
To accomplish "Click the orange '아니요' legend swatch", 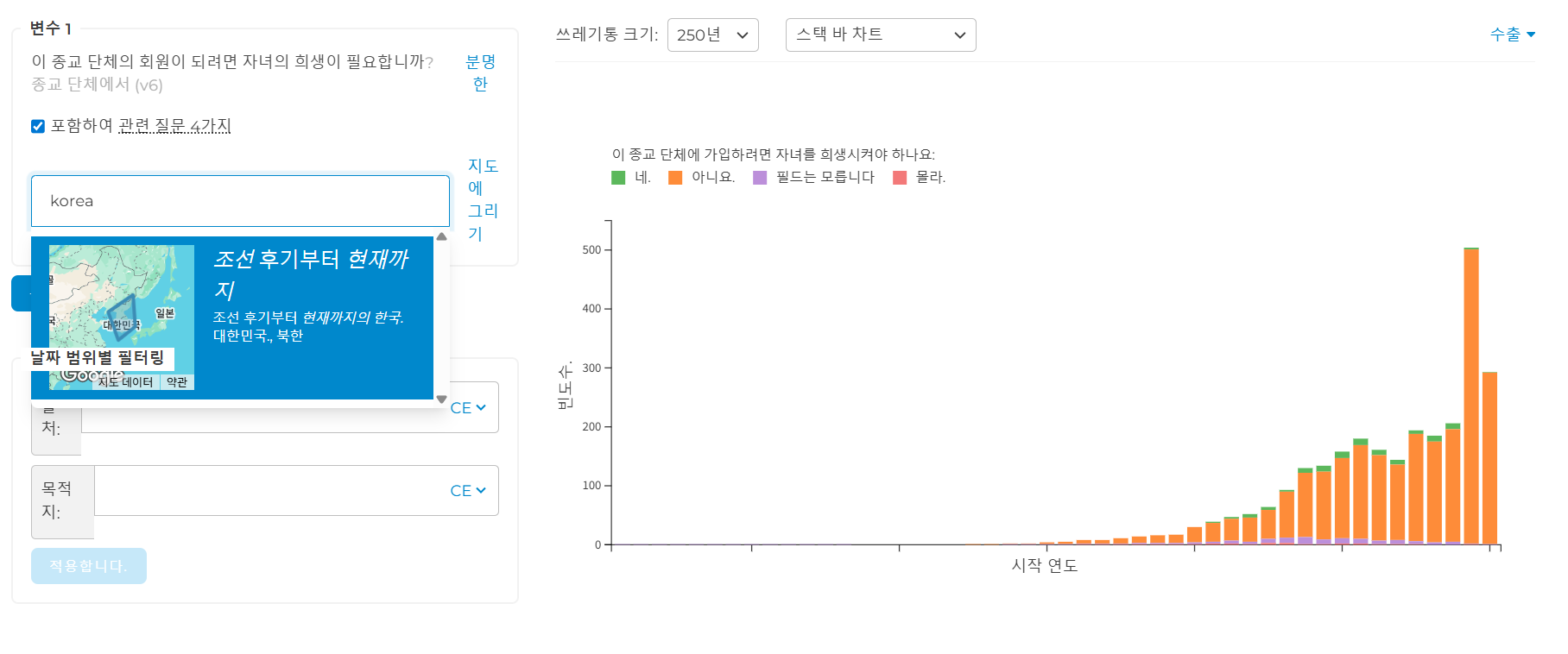I will click(675, 178).
